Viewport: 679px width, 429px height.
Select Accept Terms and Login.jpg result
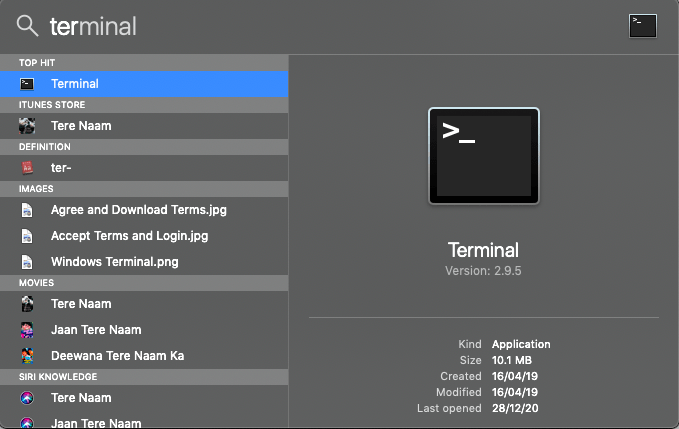click(129, 236)
